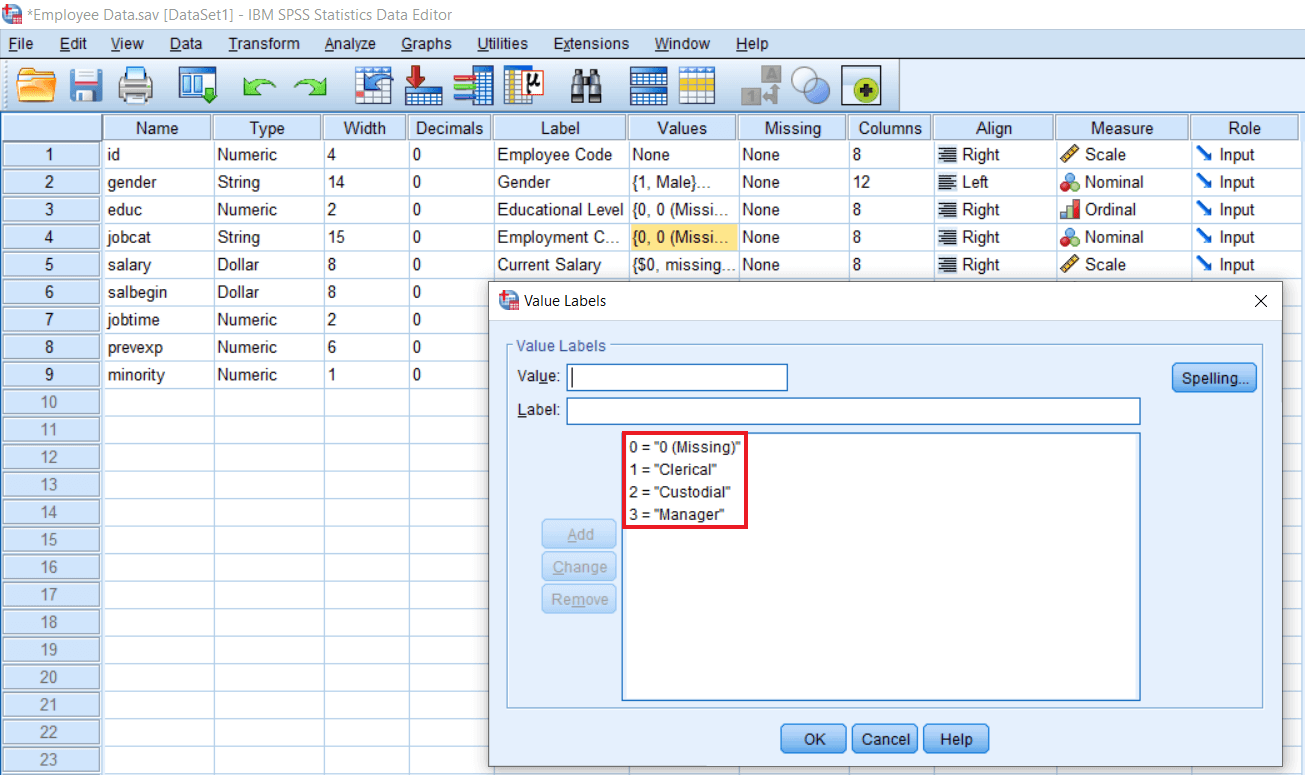Open a data file
The width and height of the screenshot is (1305, 775).
pyautogui.click(x=36, y=86)
